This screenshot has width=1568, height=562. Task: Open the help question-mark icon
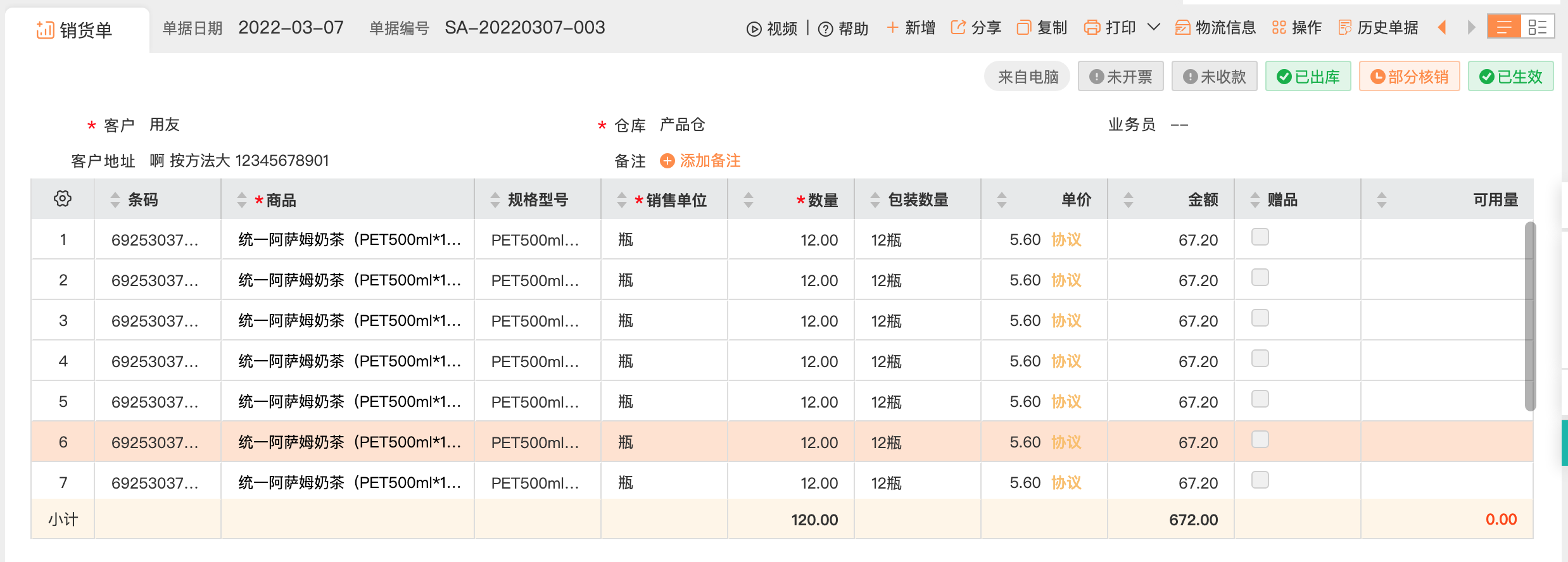(x=825, y=29)
